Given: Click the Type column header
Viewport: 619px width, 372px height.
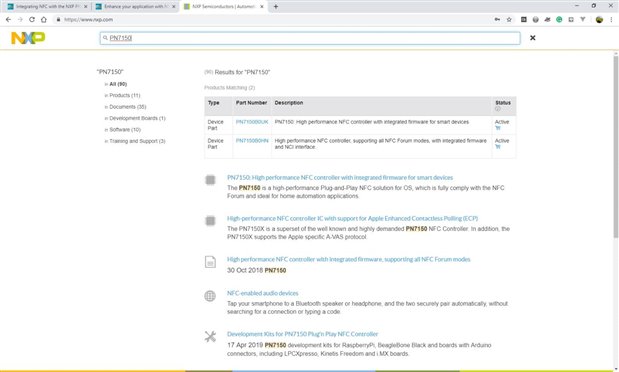Looking at the screenshot, I should point(214,103).
